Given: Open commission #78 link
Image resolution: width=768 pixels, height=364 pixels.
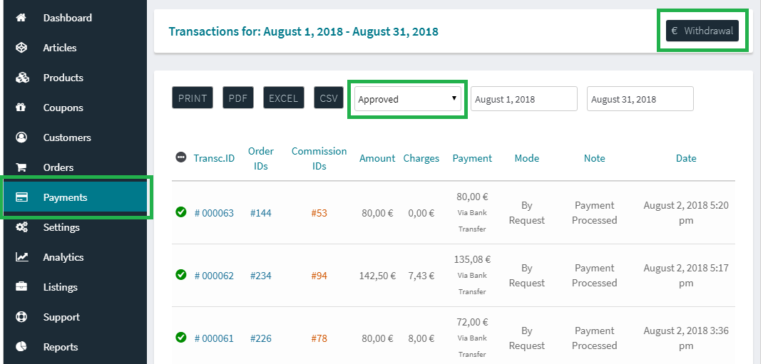Looking at the screenshot, I should [319, 339].
